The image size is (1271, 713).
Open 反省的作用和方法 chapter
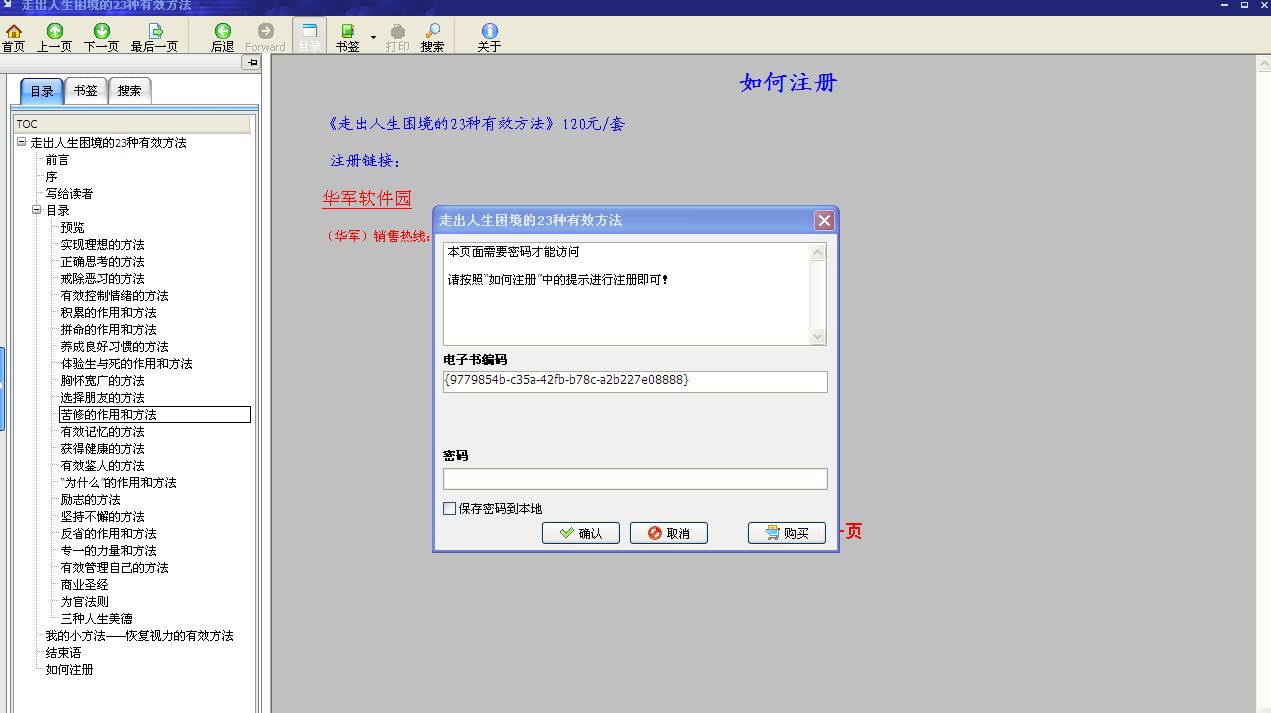tap(108, 534)
